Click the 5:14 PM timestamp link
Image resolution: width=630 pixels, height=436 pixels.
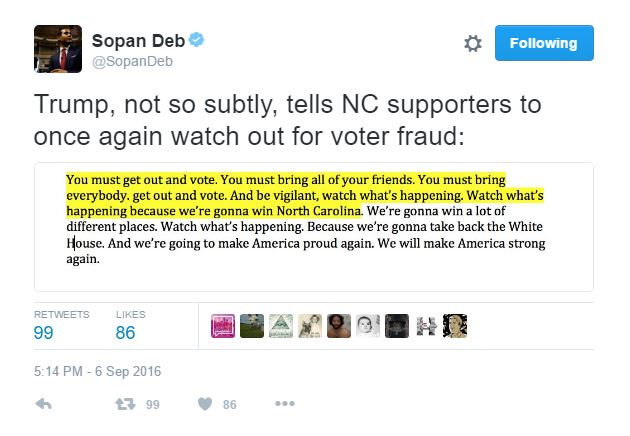tap(97, 372)
